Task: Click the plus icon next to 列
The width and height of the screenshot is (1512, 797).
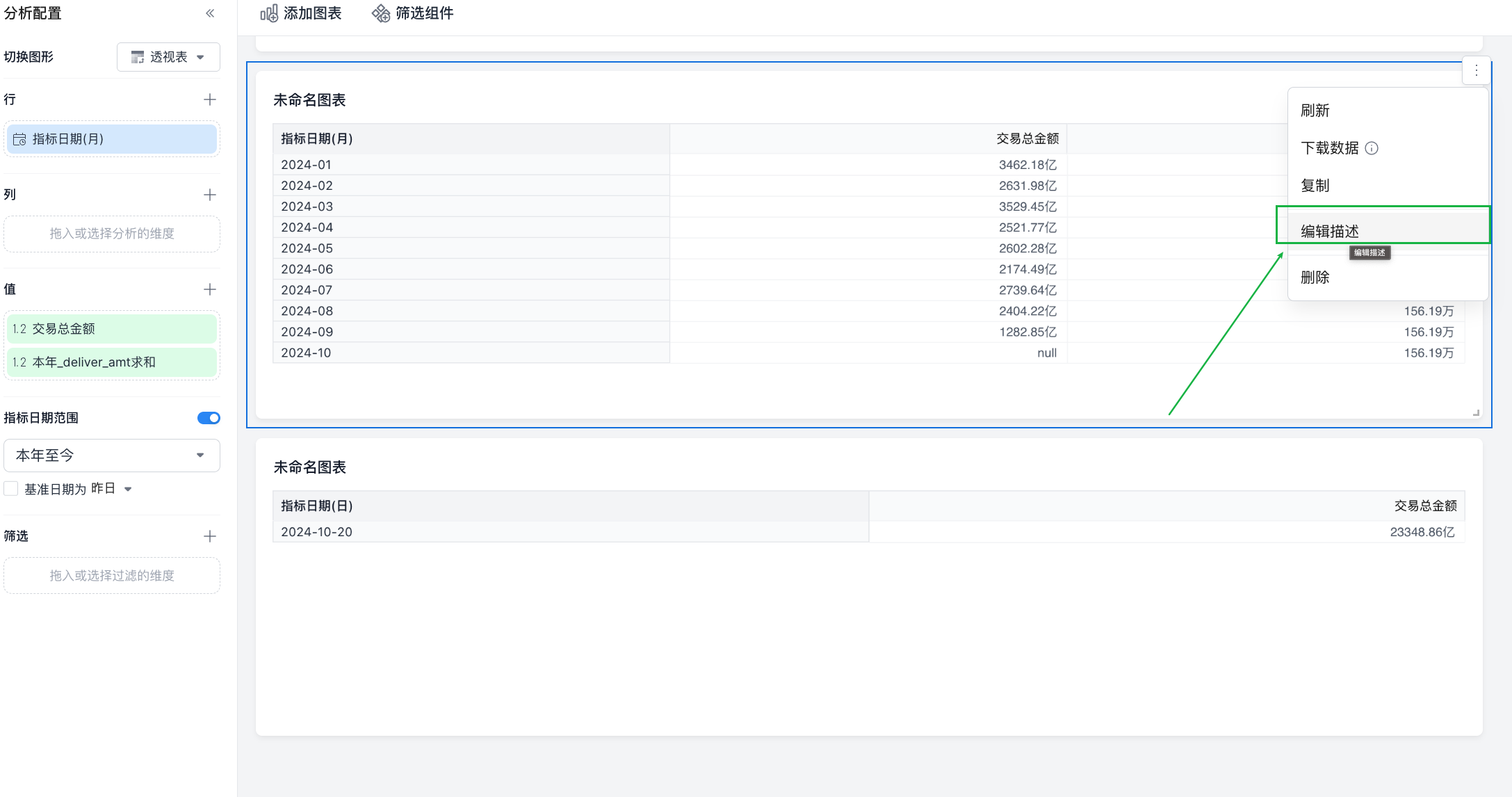Action: tap(210, 195)
